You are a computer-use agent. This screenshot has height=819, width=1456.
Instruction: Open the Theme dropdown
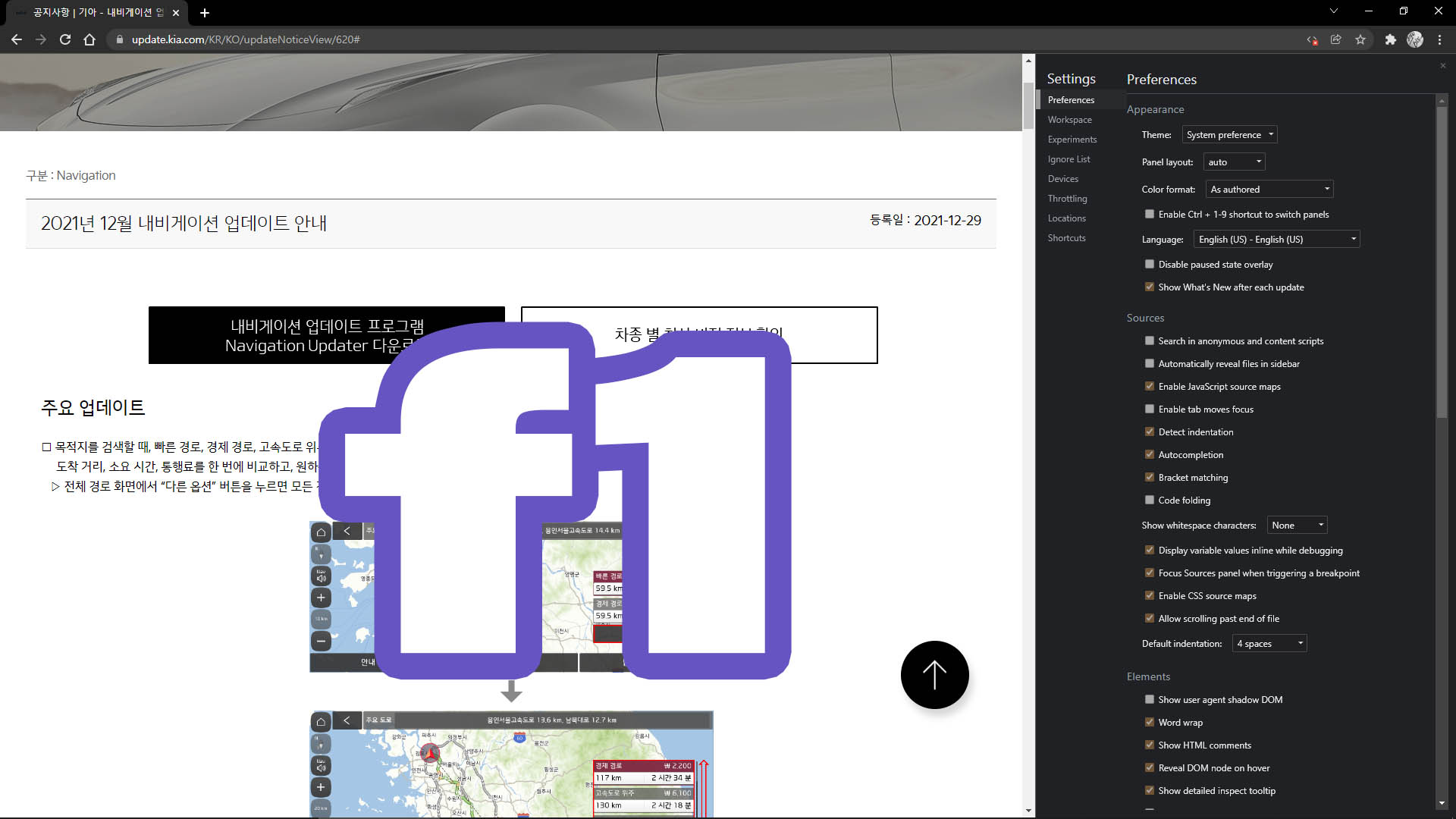pos(1229,135)
